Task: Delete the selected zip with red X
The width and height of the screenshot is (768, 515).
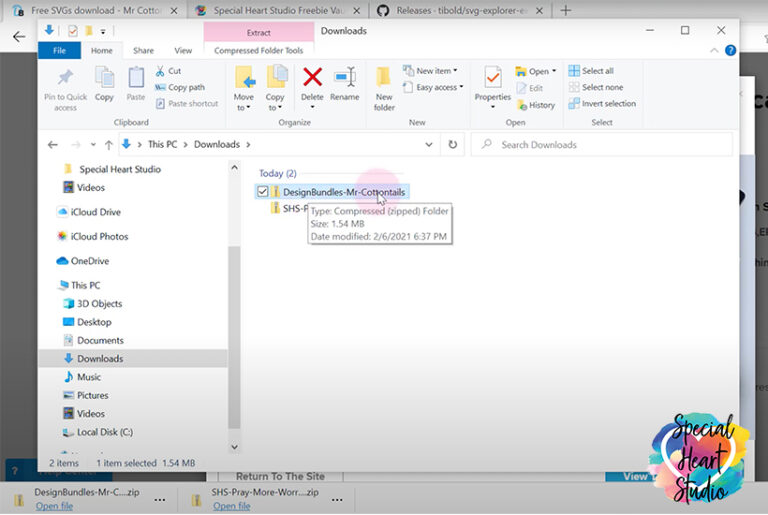Action: click(x=312, y=77)
